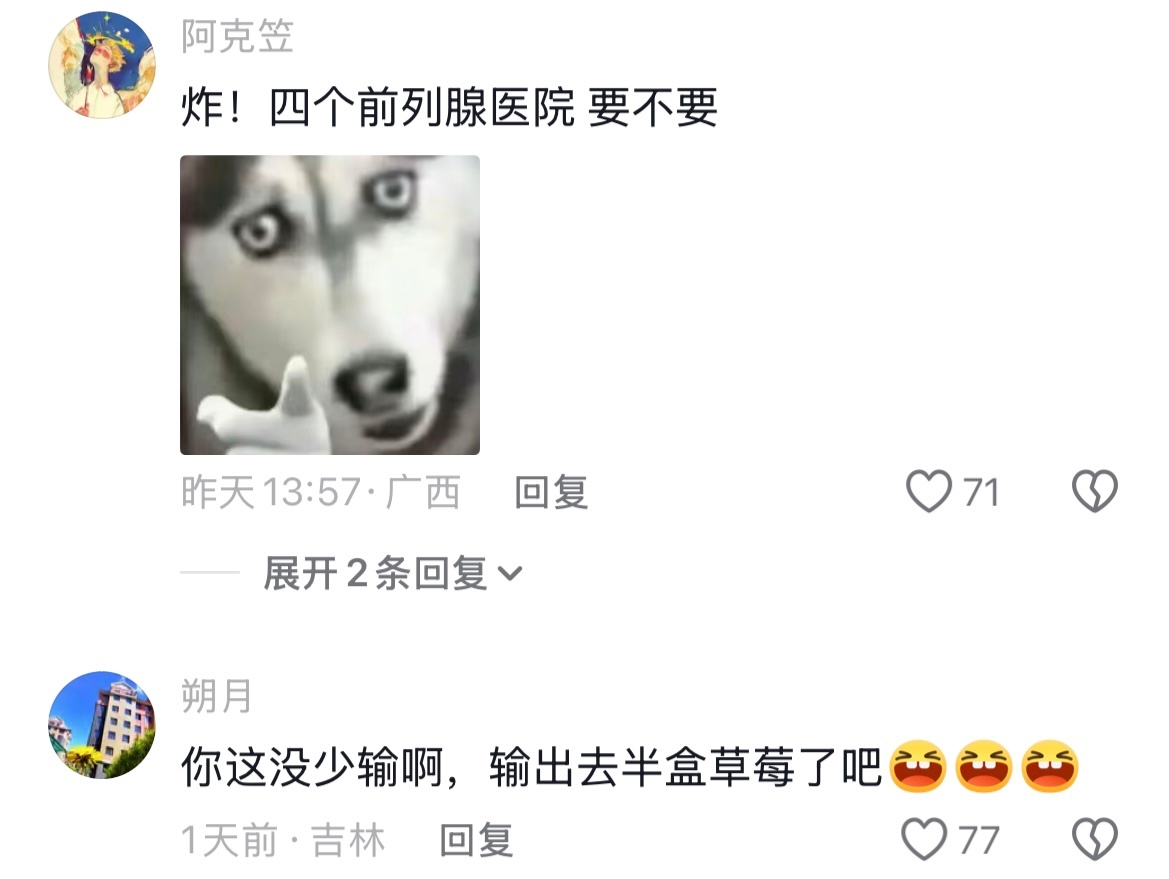
Task: Dislike 阿克笠's comment with broken heart
Action: click(x=1094, y=491)
